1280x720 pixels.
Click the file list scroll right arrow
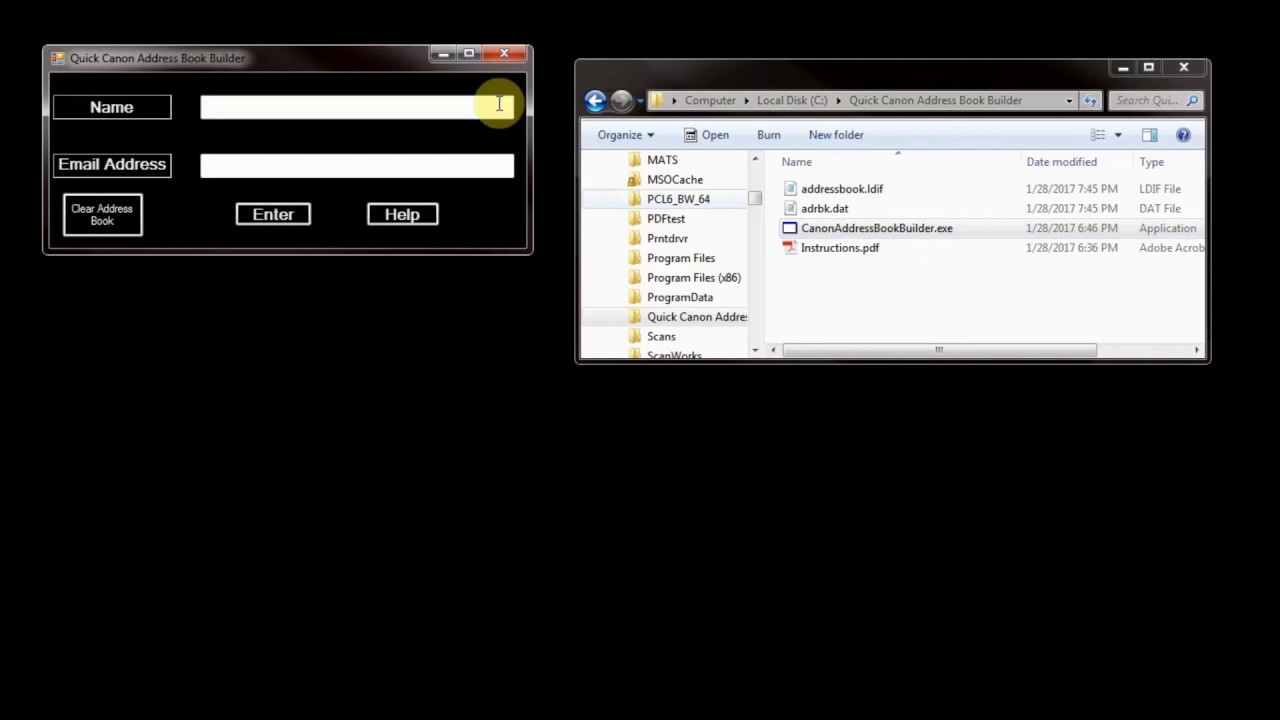[x=1197, y=350]
